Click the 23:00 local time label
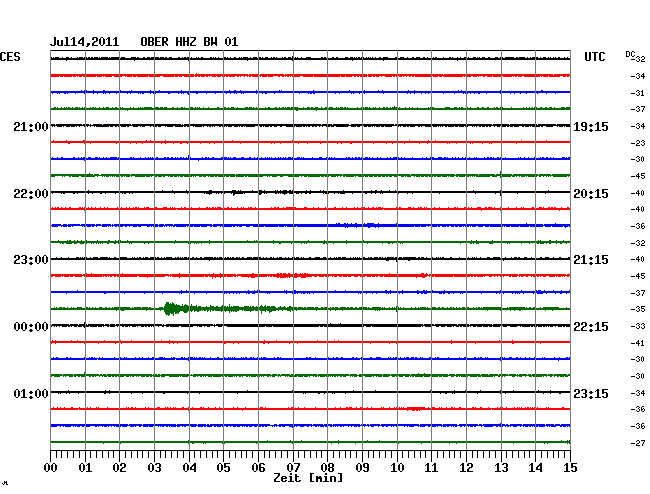This screenshot has width=650, height=494. pyautogui.click(x=31, y=260)
